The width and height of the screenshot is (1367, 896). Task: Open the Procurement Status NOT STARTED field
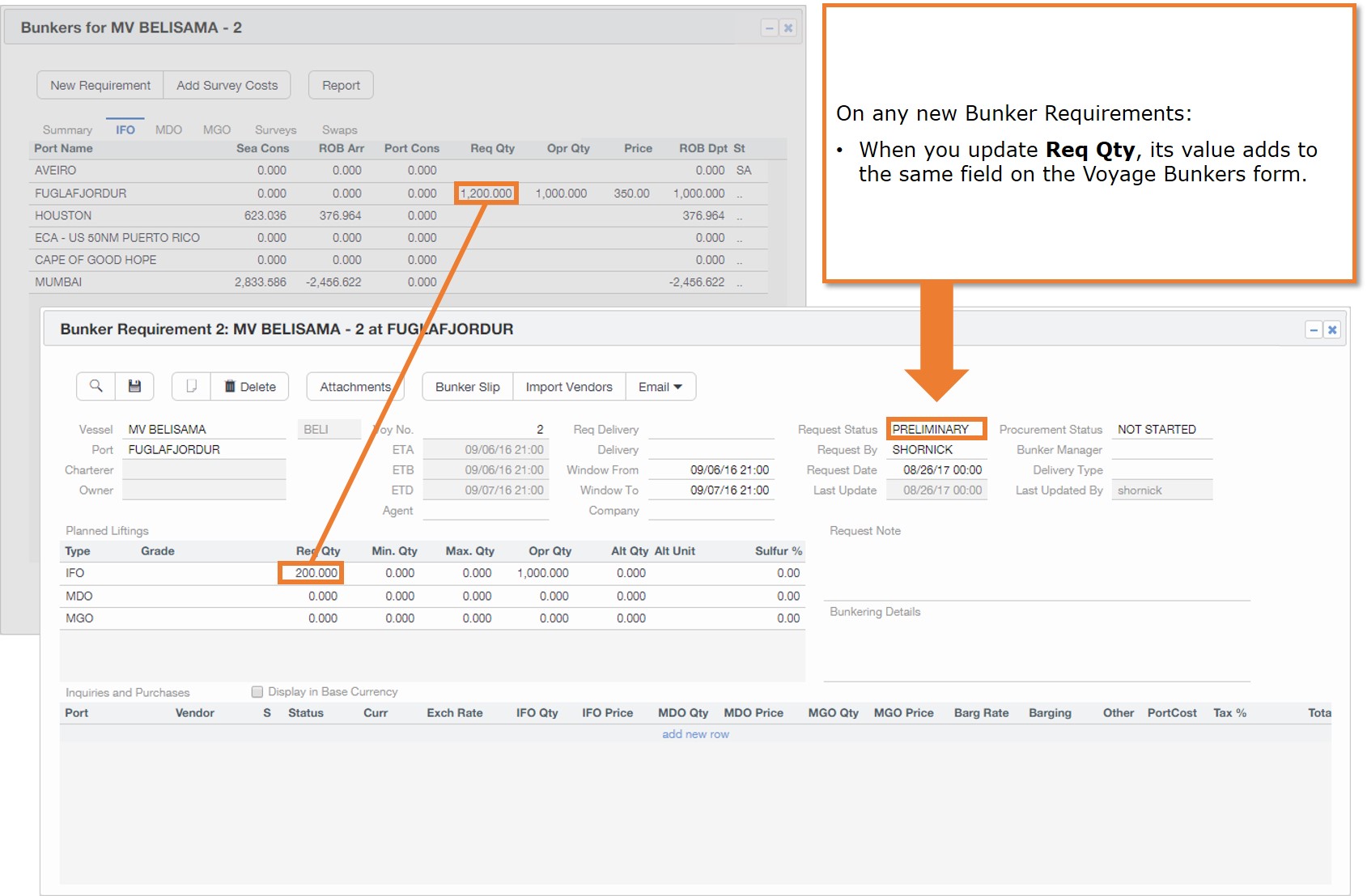1161,430
